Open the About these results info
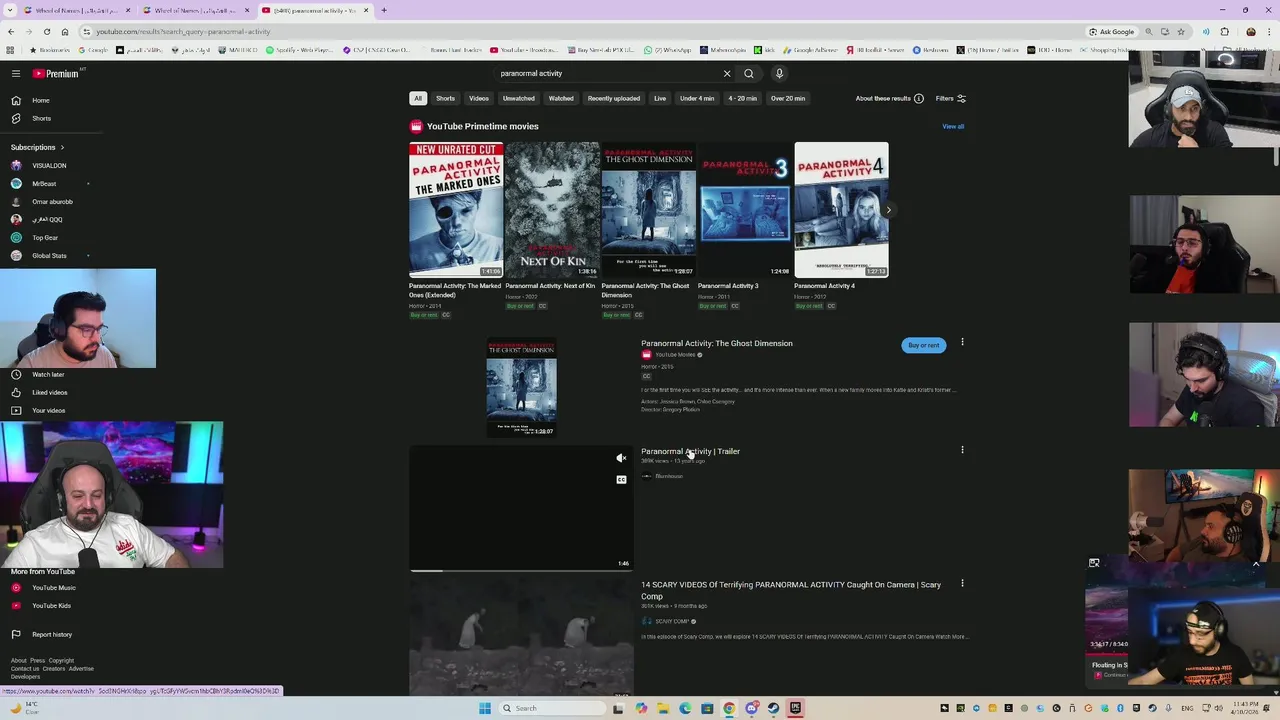This screenshot has width=1280, height=720. (889, 98)
